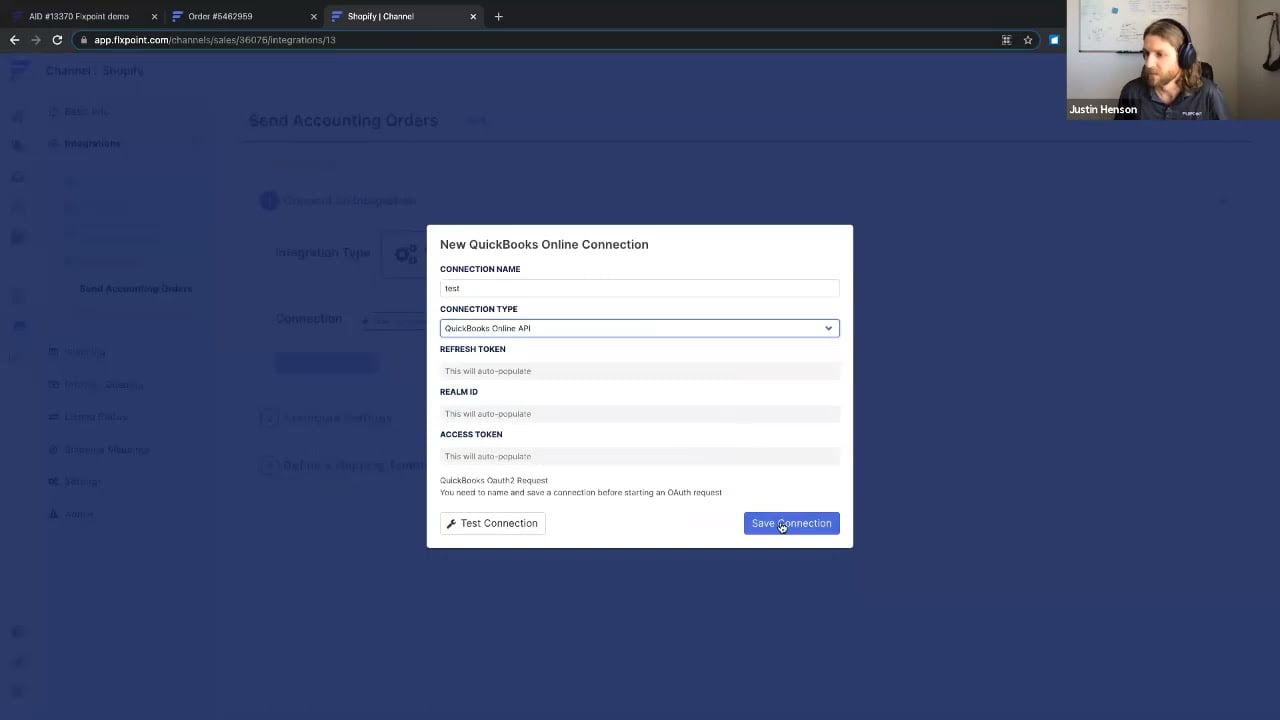Click the browser forward arrow
Screen dimensions: 1280x720
pos(36,40)
